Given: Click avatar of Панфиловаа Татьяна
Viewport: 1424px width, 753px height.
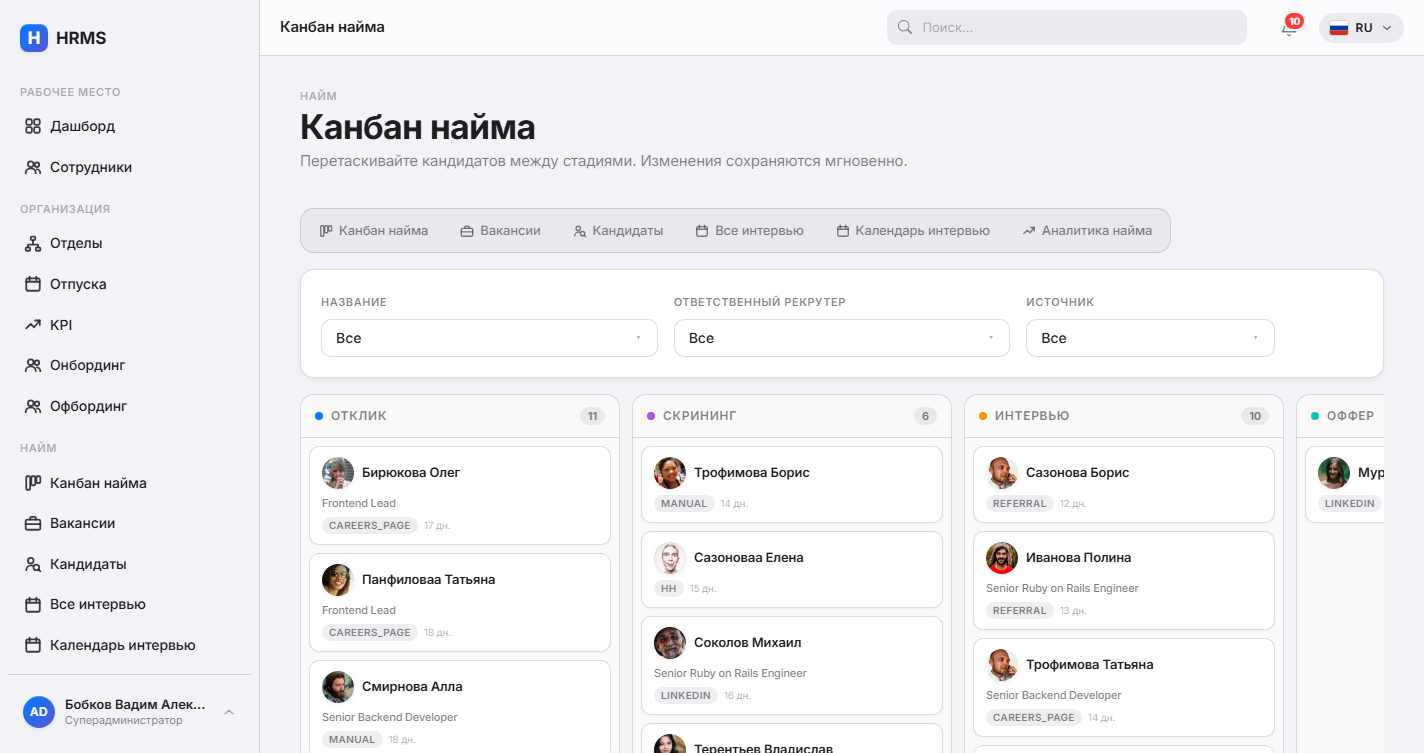Looking at the screenshot, I should click(337, 580).
